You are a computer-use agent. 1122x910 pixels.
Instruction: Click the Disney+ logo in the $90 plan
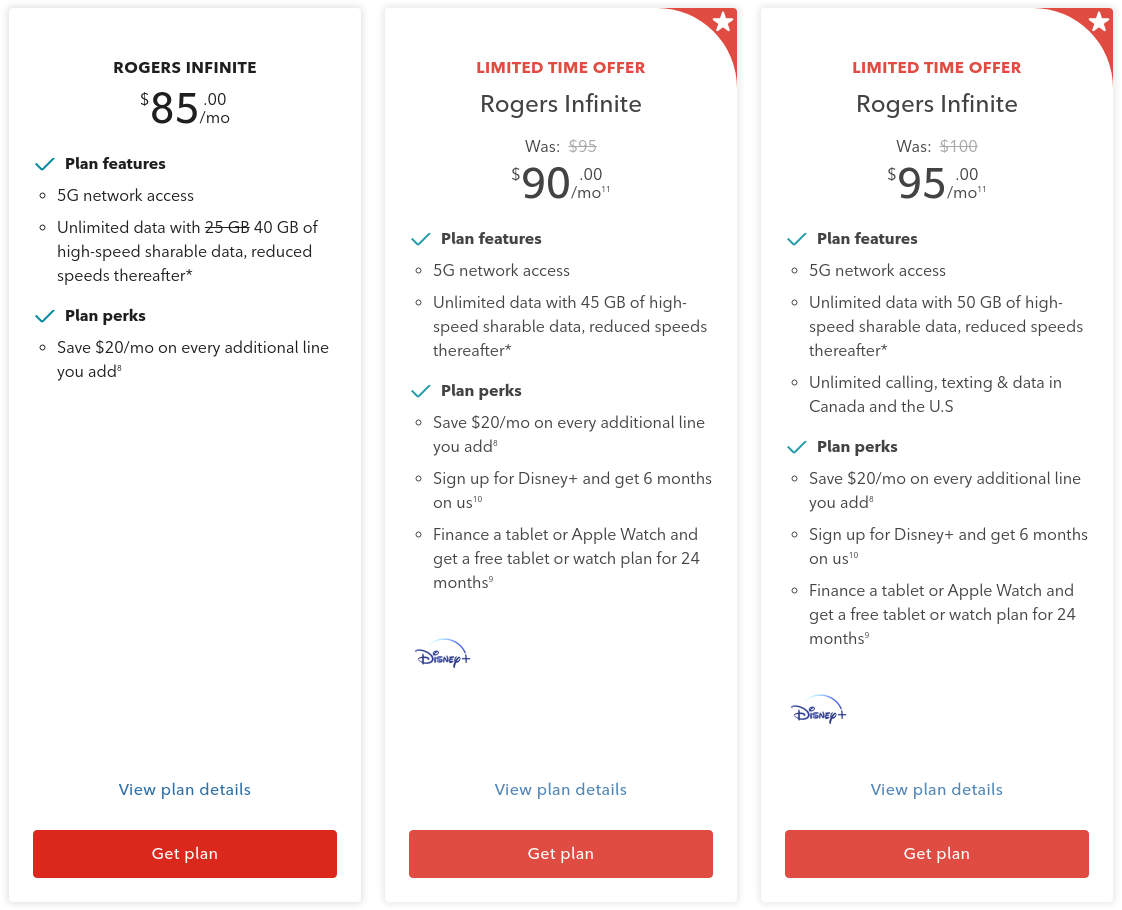(442, 654)
